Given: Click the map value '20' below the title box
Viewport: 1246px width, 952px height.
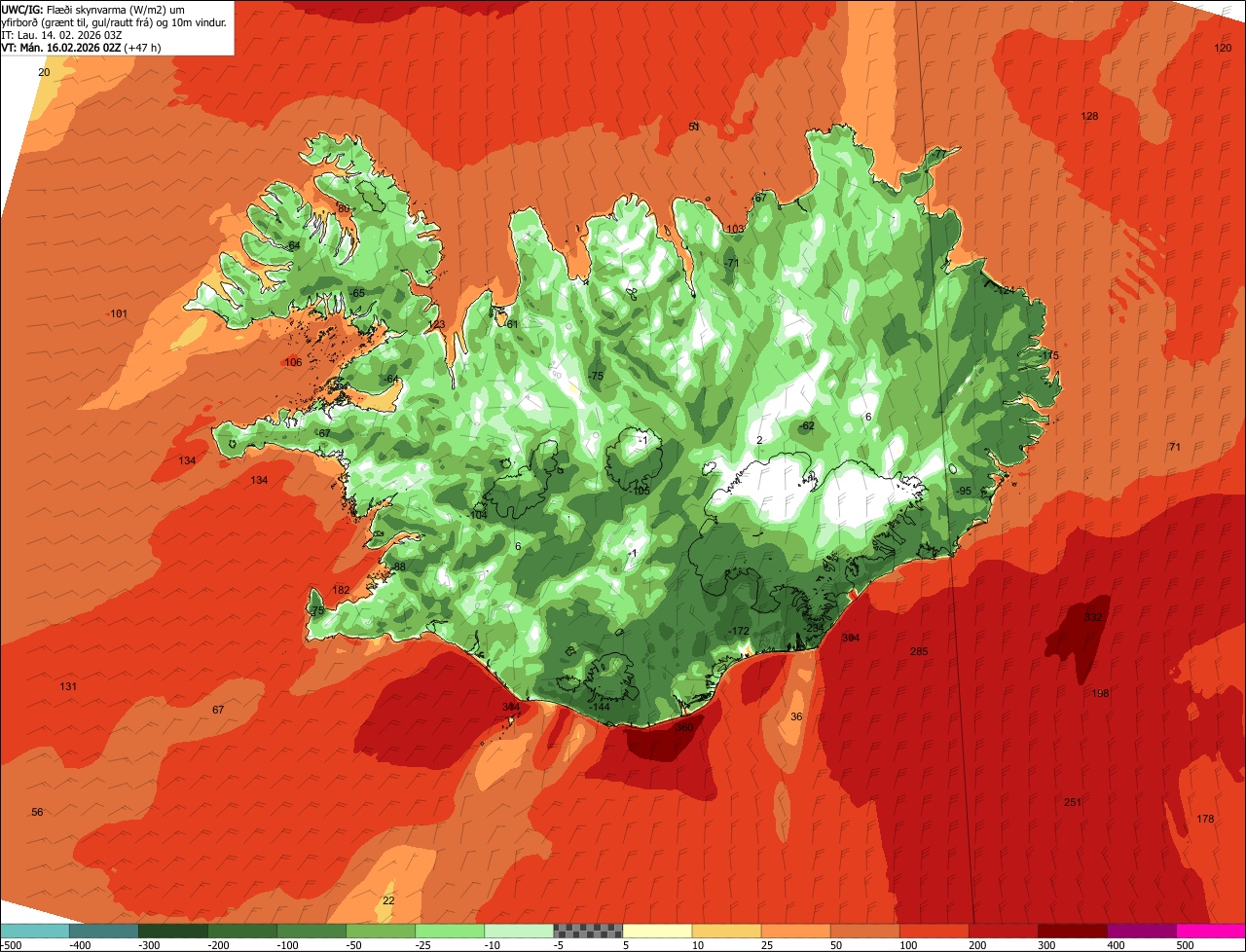Looking at the screenshot, I should pos(44,72).
